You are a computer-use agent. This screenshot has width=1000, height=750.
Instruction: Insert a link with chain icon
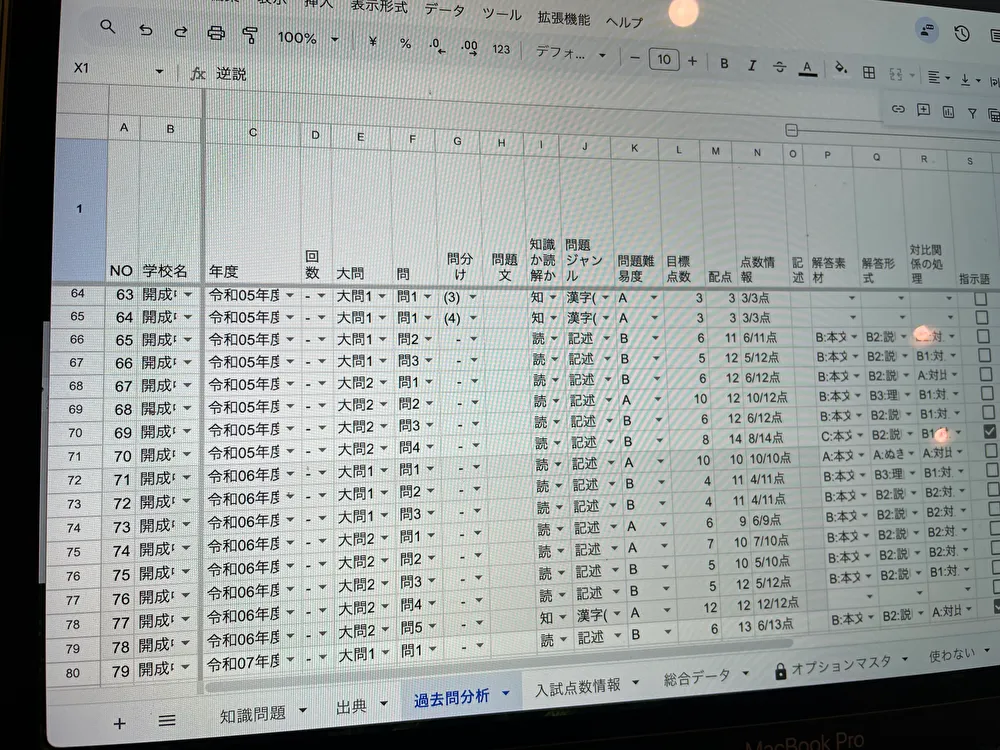[898, 109]
